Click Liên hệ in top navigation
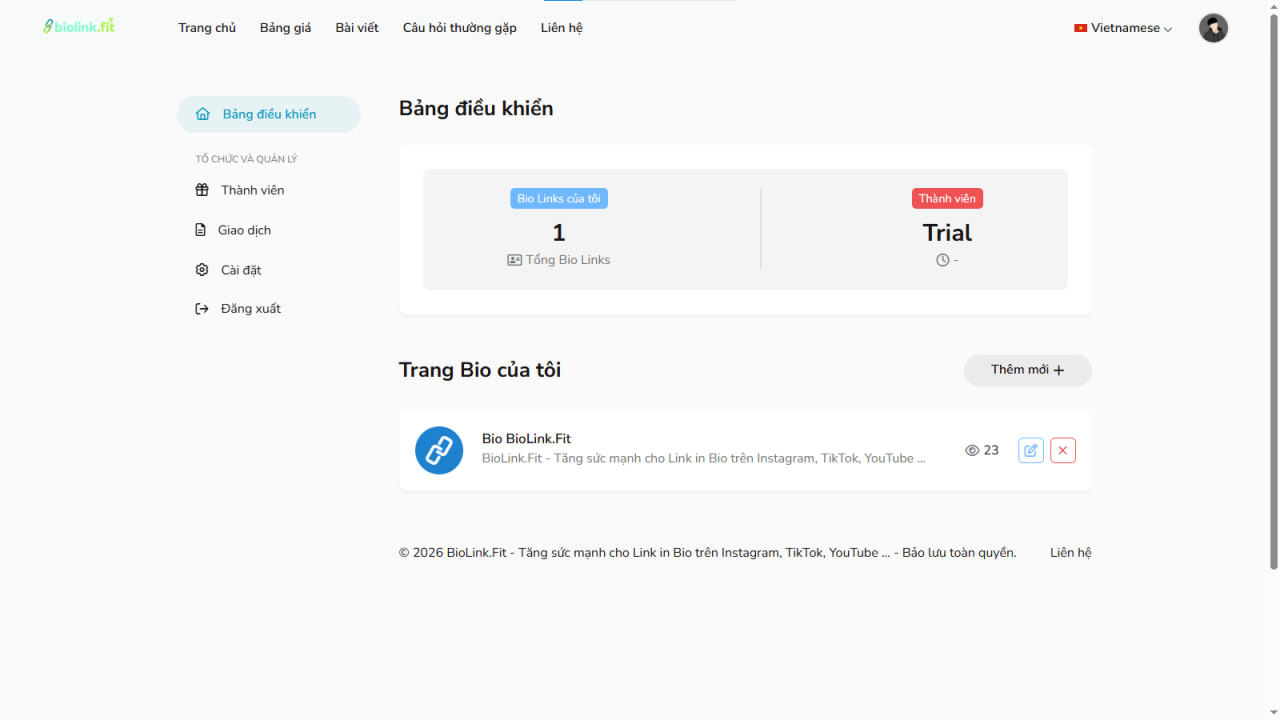This screenshot has width=1280, height=720. point(561,28)
